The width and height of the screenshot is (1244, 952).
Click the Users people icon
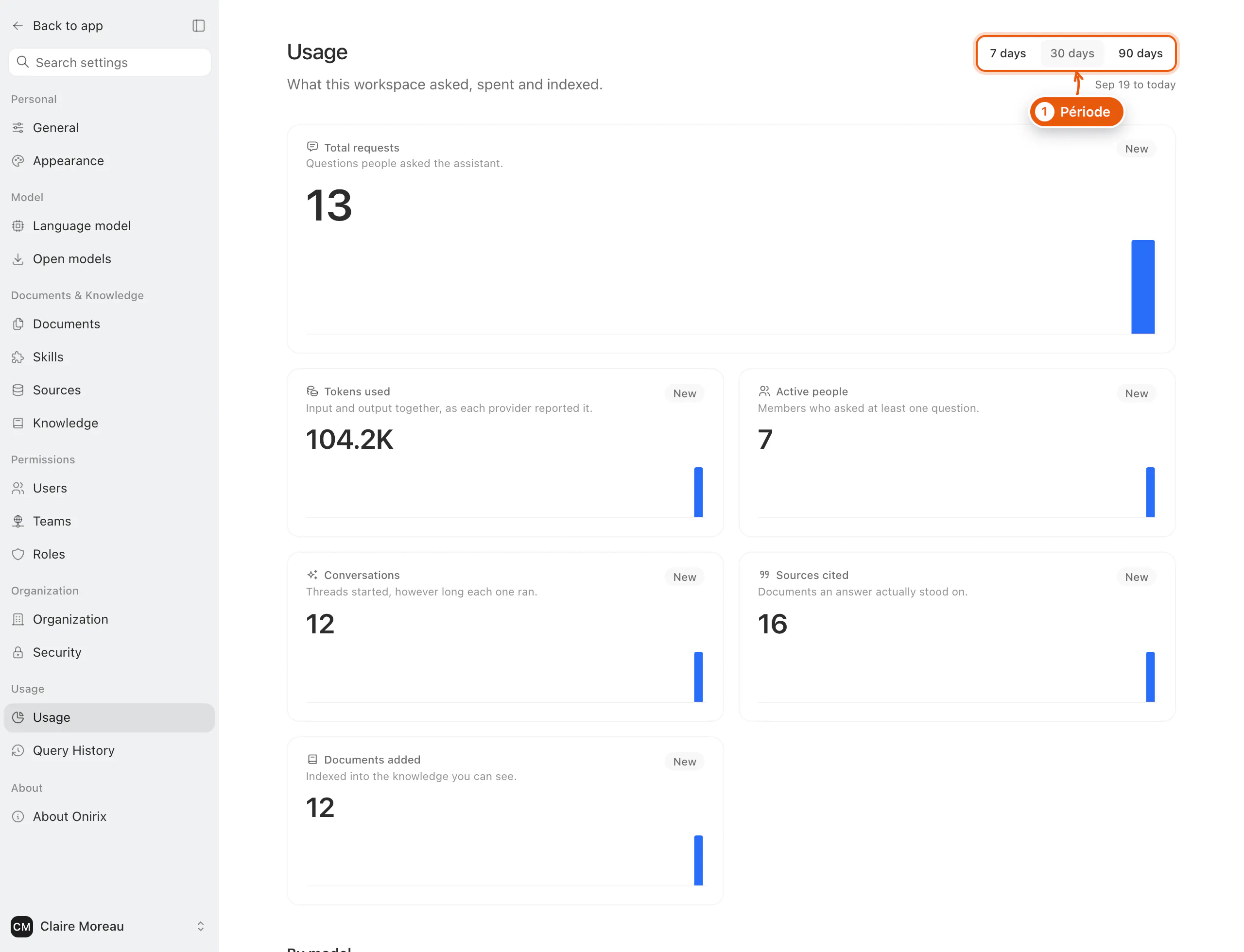click(18, 488)
